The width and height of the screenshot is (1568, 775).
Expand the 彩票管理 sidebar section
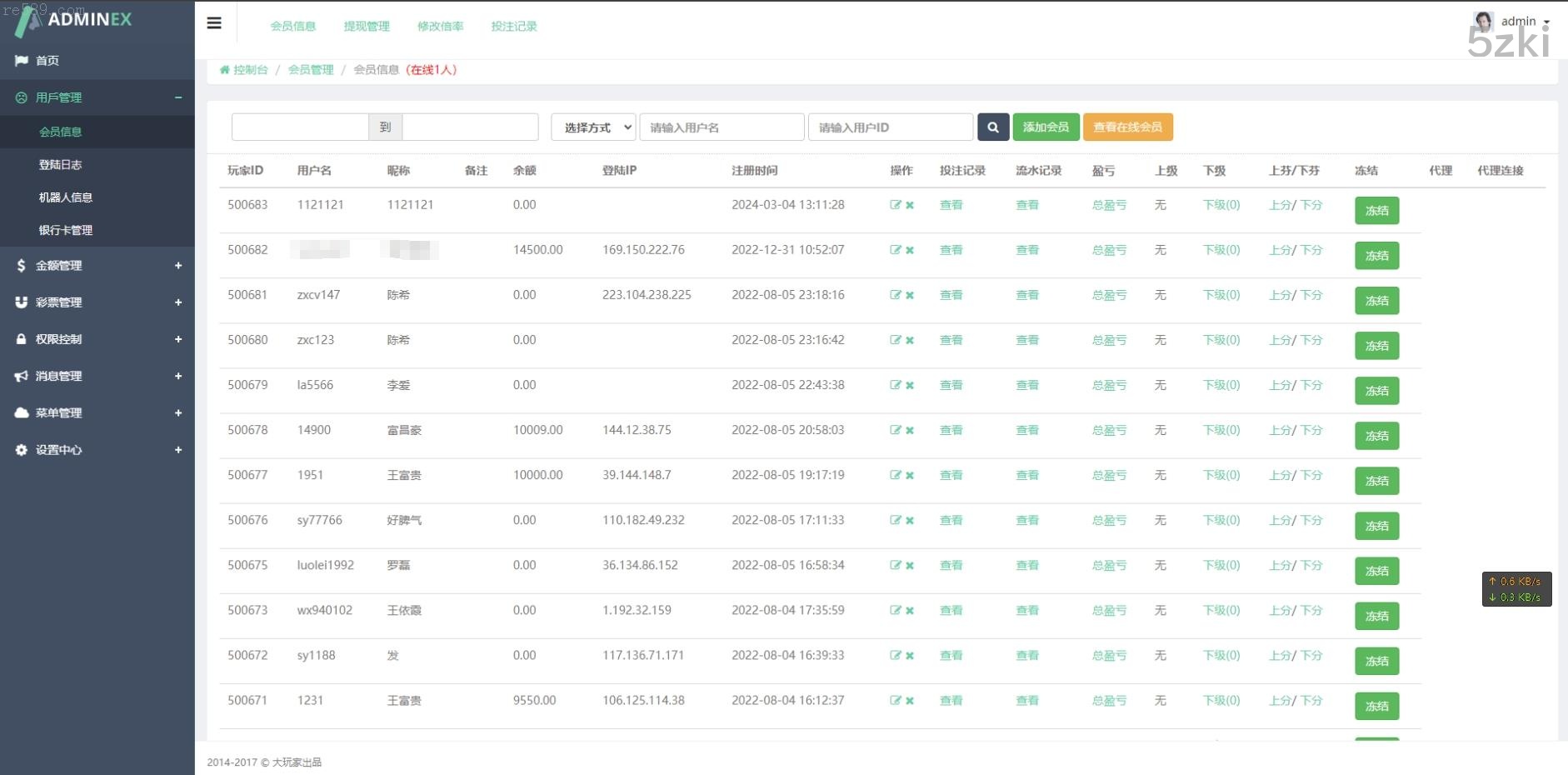97,302
